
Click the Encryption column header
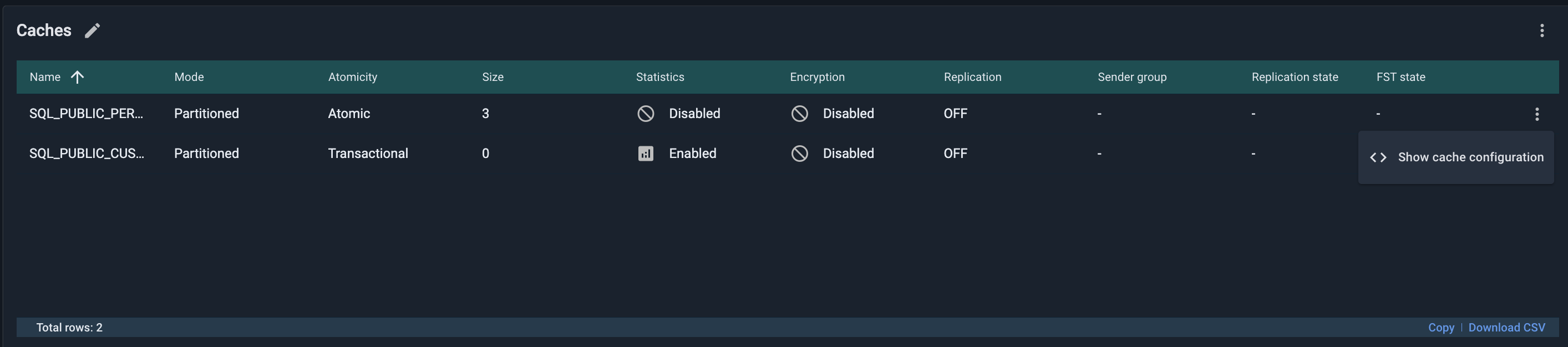pos(817,77)
